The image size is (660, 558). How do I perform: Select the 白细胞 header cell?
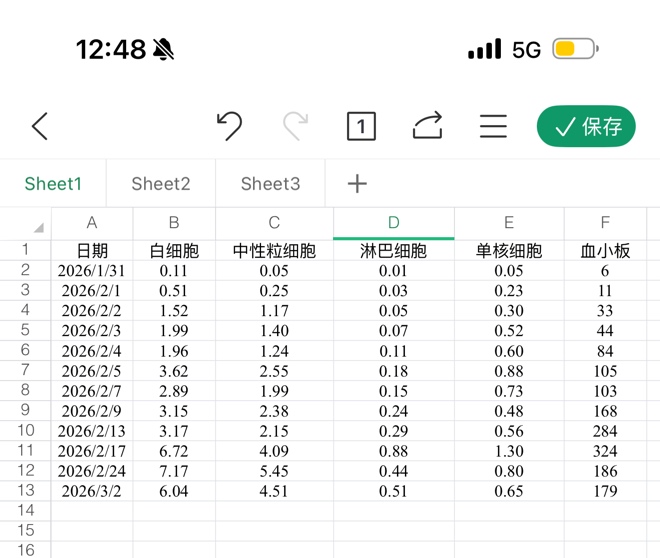pyautogui.click(x=174, y=251)
